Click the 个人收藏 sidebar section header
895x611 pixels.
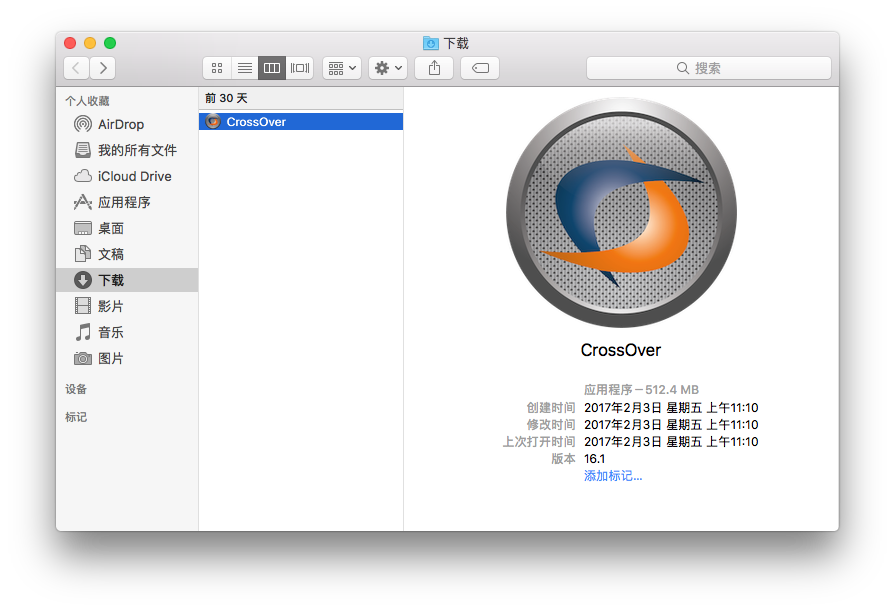pyautogui.click(x=87, y=101)
